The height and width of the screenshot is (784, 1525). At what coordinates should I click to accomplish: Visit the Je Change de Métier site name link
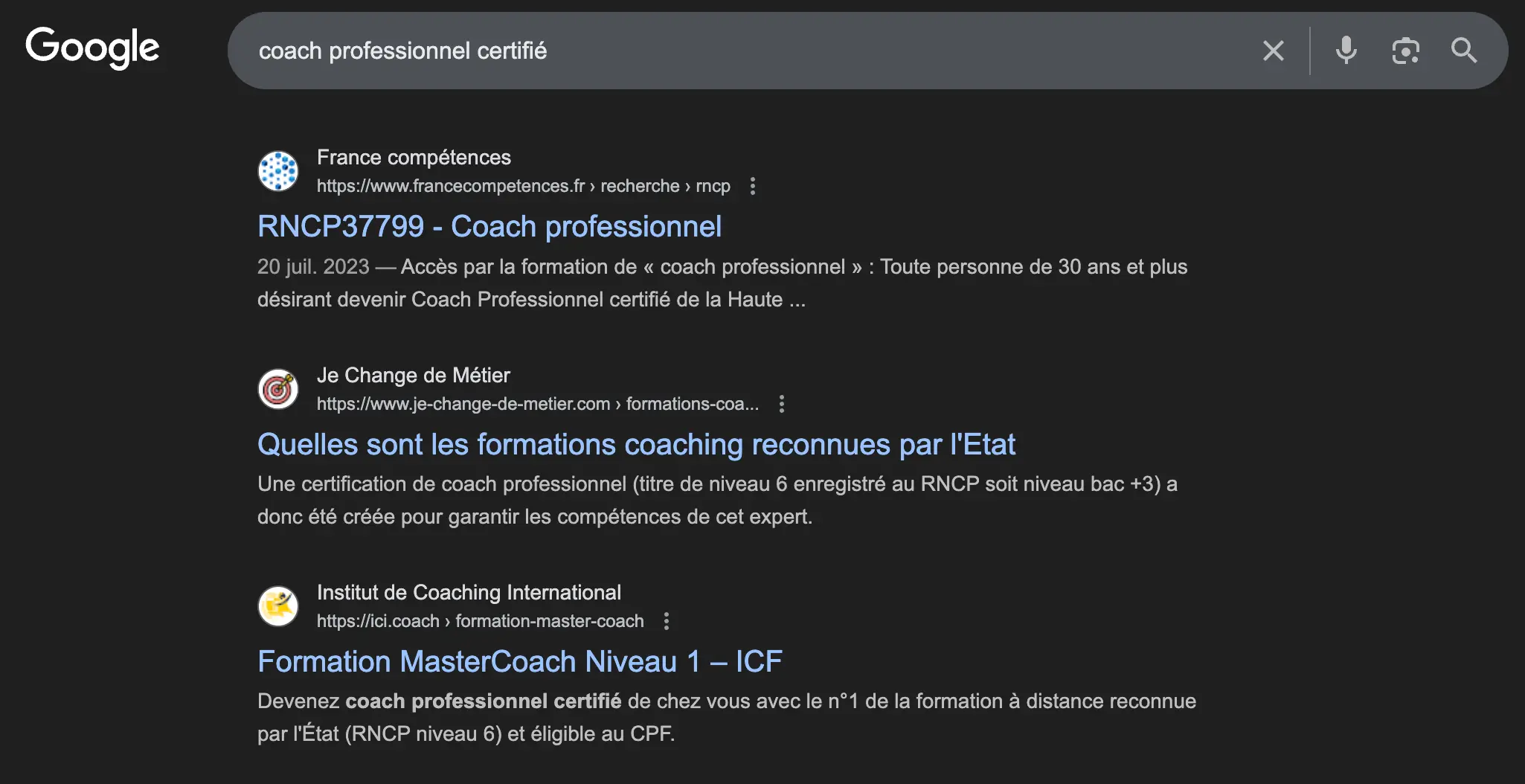click(x=414, y=375)
